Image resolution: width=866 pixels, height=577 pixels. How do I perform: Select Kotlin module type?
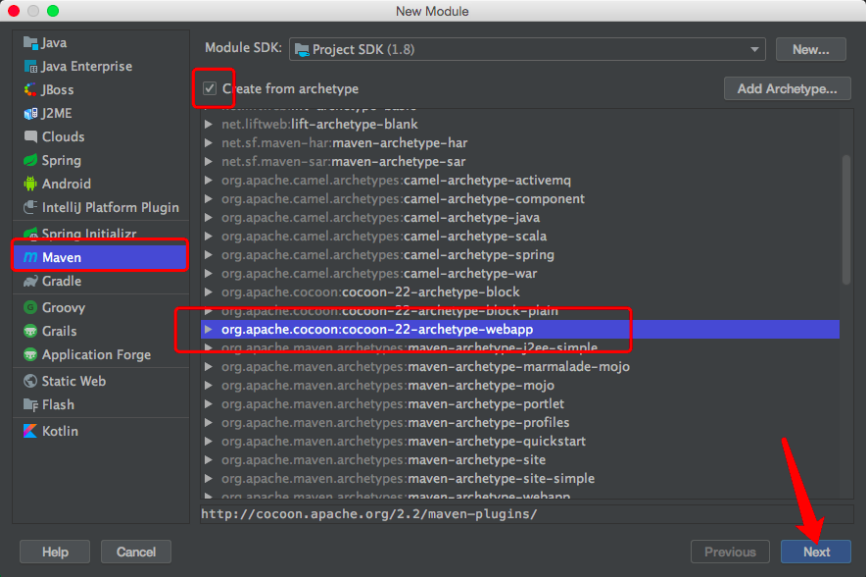(101, 431)
